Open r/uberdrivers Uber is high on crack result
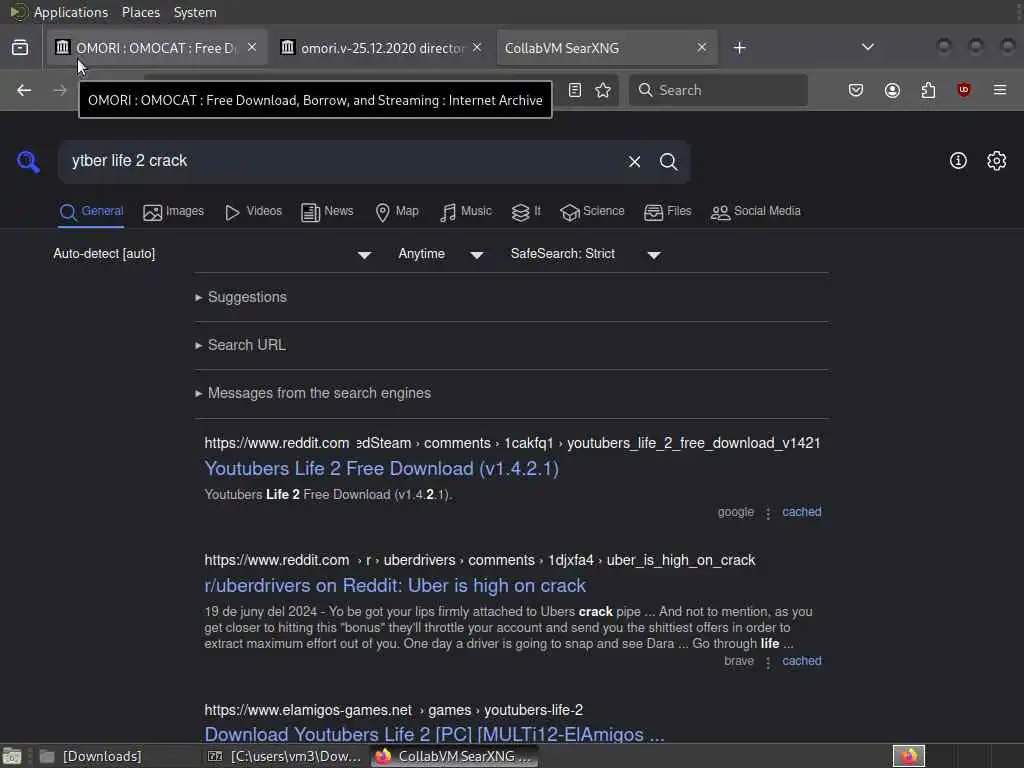1024x768 pixels. click(x=395, y=585)
